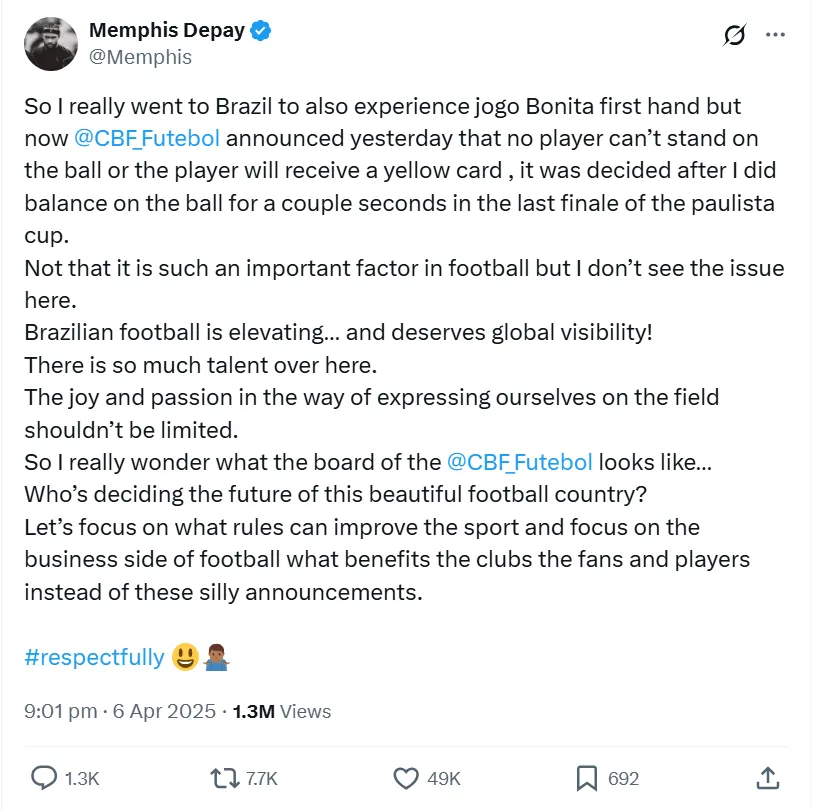Like the tweet with heart icon
Viewport: 813px width, 810px height.
pos(405,778)
